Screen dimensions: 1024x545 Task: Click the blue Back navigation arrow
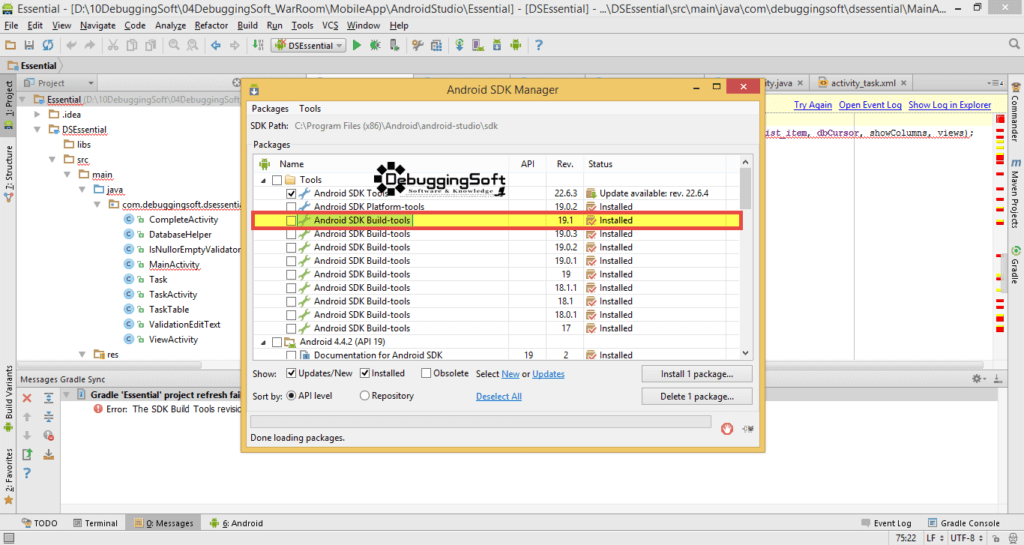(216, 45)
